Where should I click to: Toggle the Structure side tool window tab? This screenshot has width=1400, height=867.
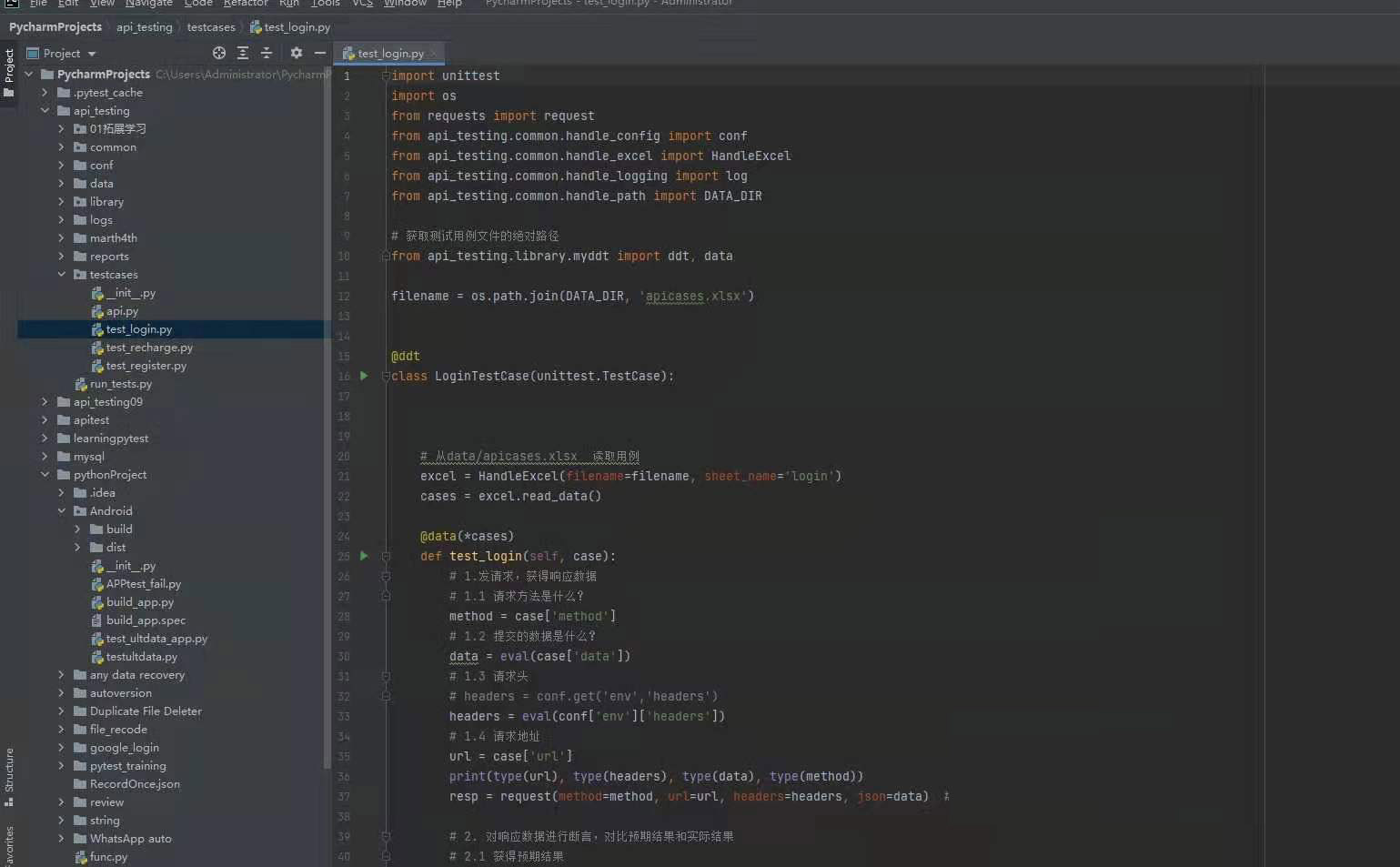[x=9, y=777]
